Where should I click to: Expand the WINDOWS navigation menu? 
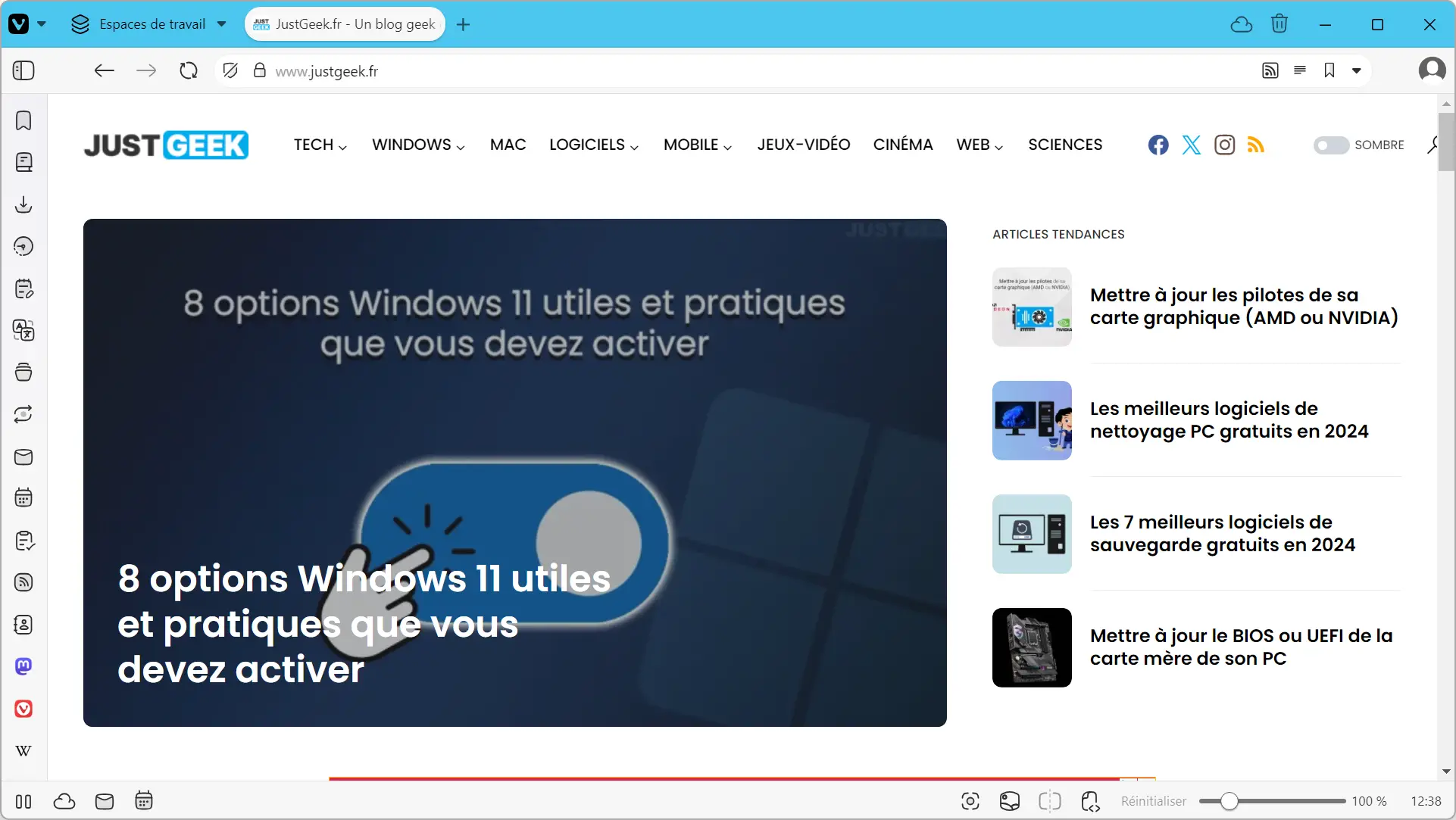[x=418, y=145]
